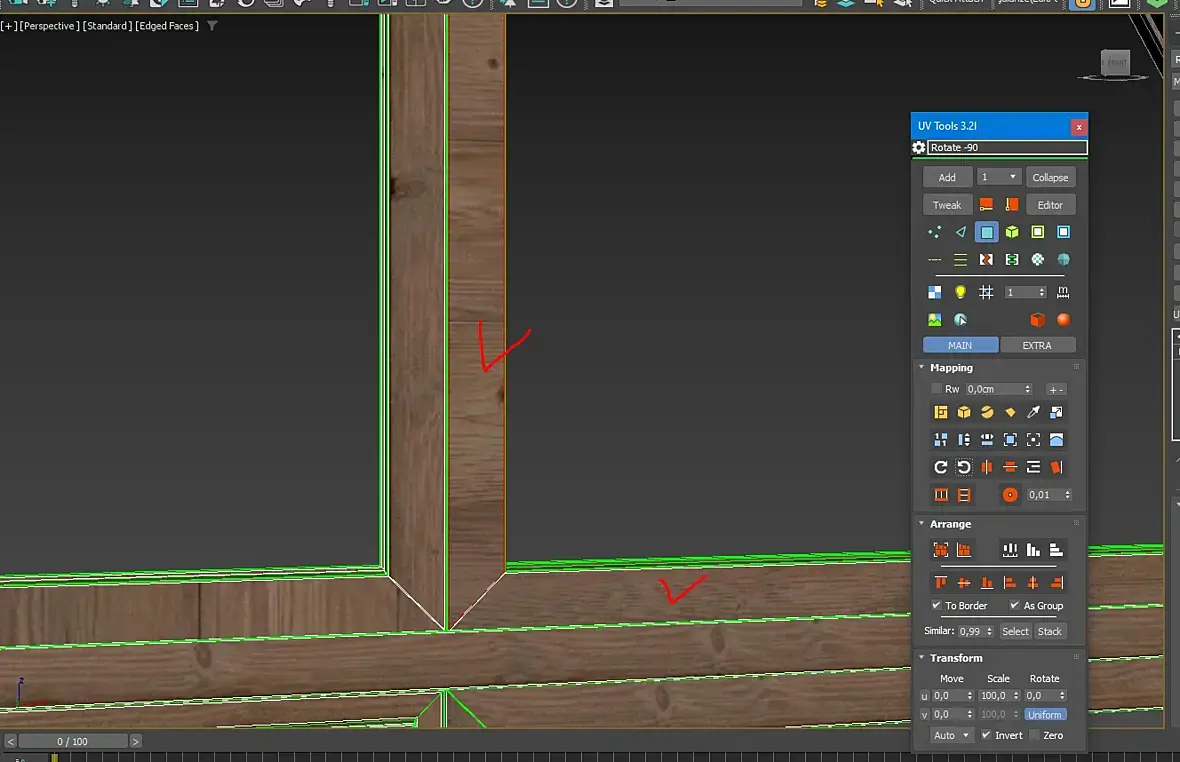The width and height of the screenshot is (1180, 762).
Task: Click the yellow planar diamond mapping icon
Action: [x=1010, y=412]
